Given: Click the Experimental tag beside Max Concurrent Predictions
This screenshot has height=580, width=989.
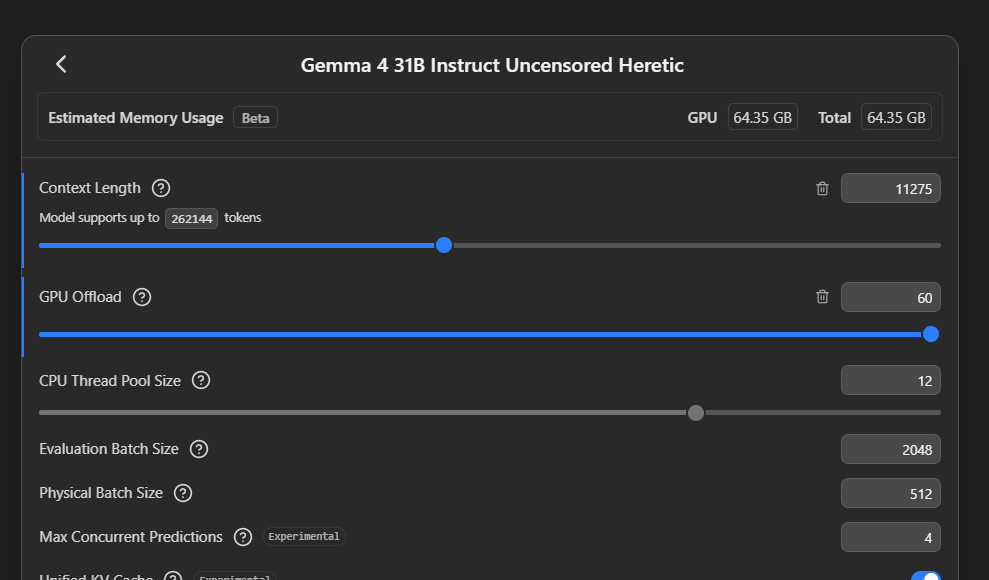Looking at the screenshot, I should 304,536.
